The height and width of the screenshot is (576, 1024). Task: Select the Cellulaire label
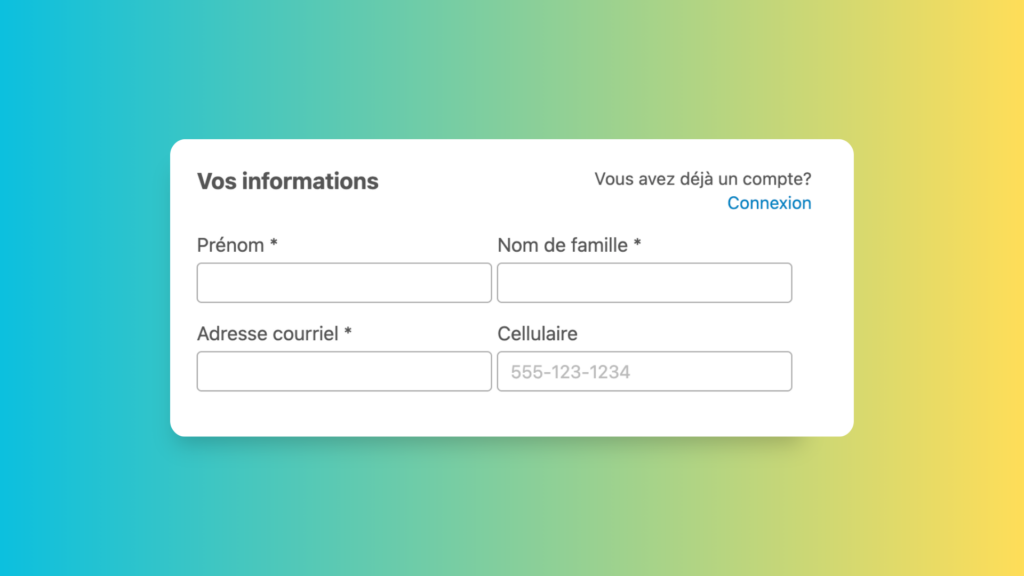pyautogui.click(x=537, y=334)
